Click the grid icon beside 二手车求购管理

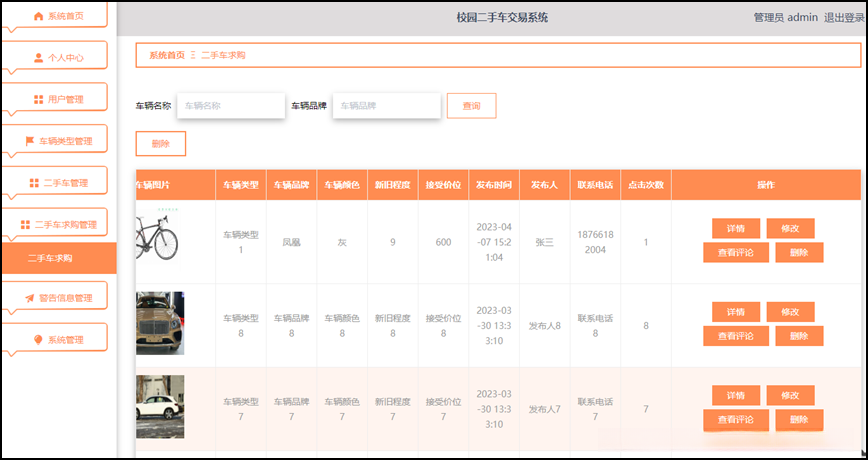25,225
